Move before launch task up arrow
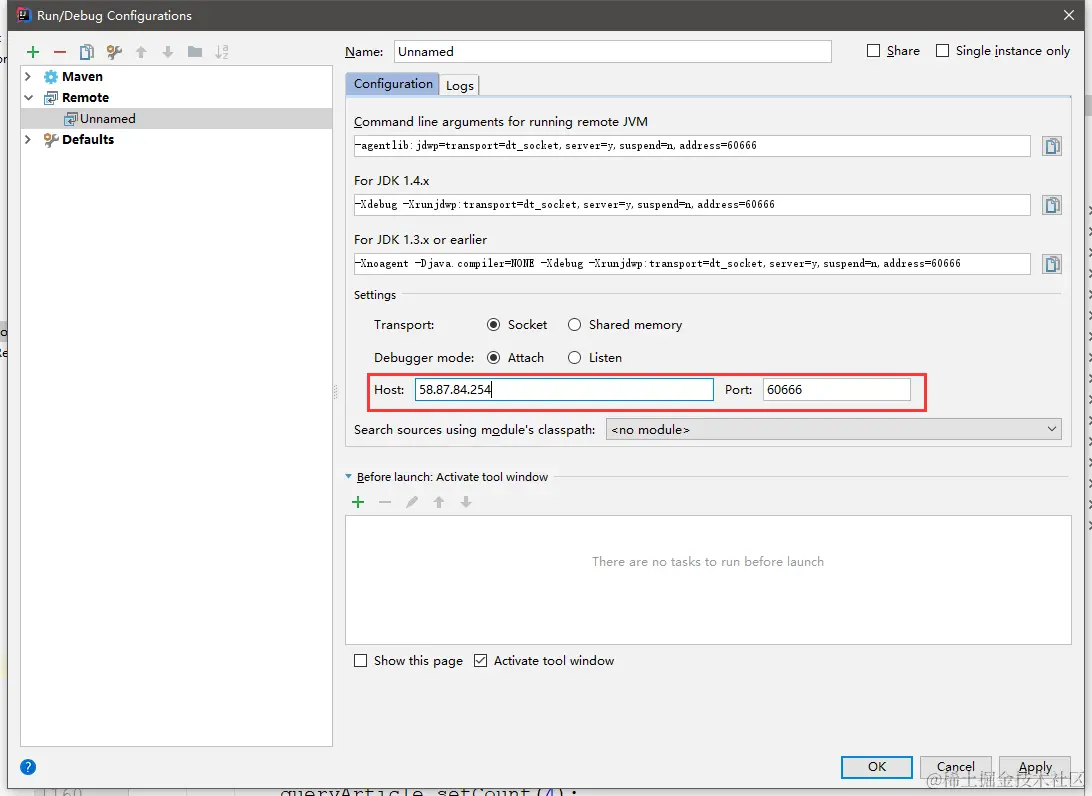Image resolution: width=1092 pixels, height=796 pixels. 439,502
